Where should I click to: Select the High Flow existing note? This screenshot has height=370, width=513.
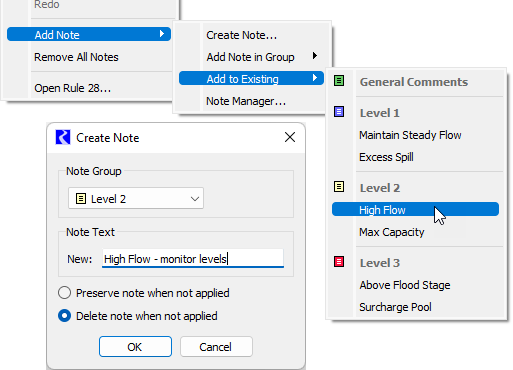click(415, 209)
